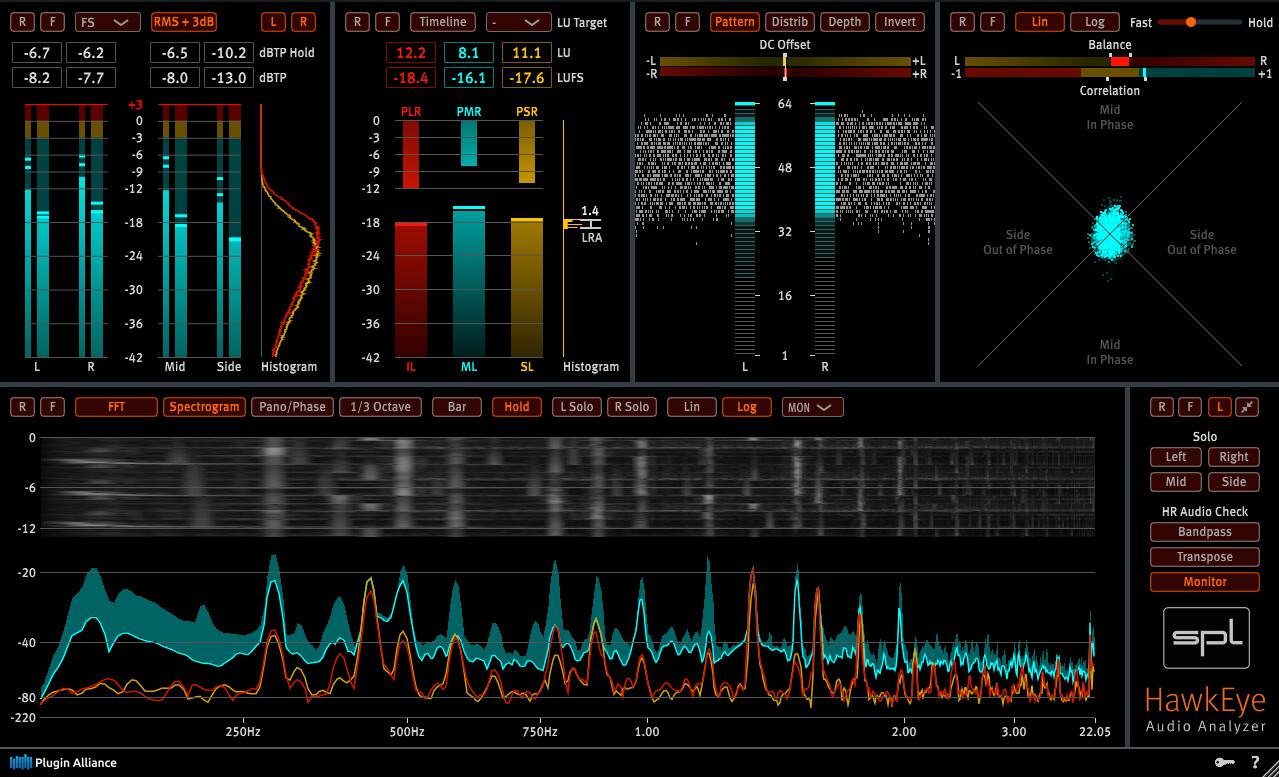Click the Bandpass button
Screen dimensions: 1279x777
pos(1204,532)
